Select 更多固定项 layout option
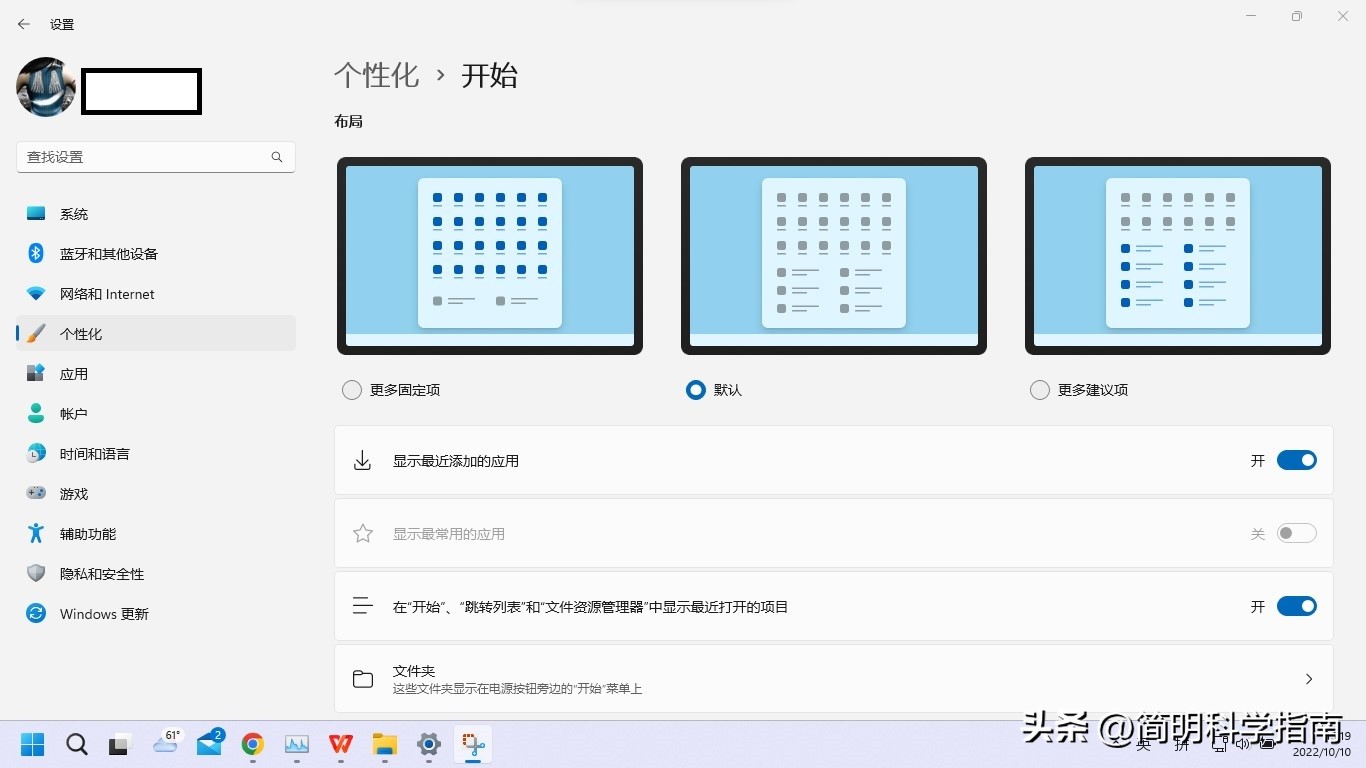 [351, 390]
